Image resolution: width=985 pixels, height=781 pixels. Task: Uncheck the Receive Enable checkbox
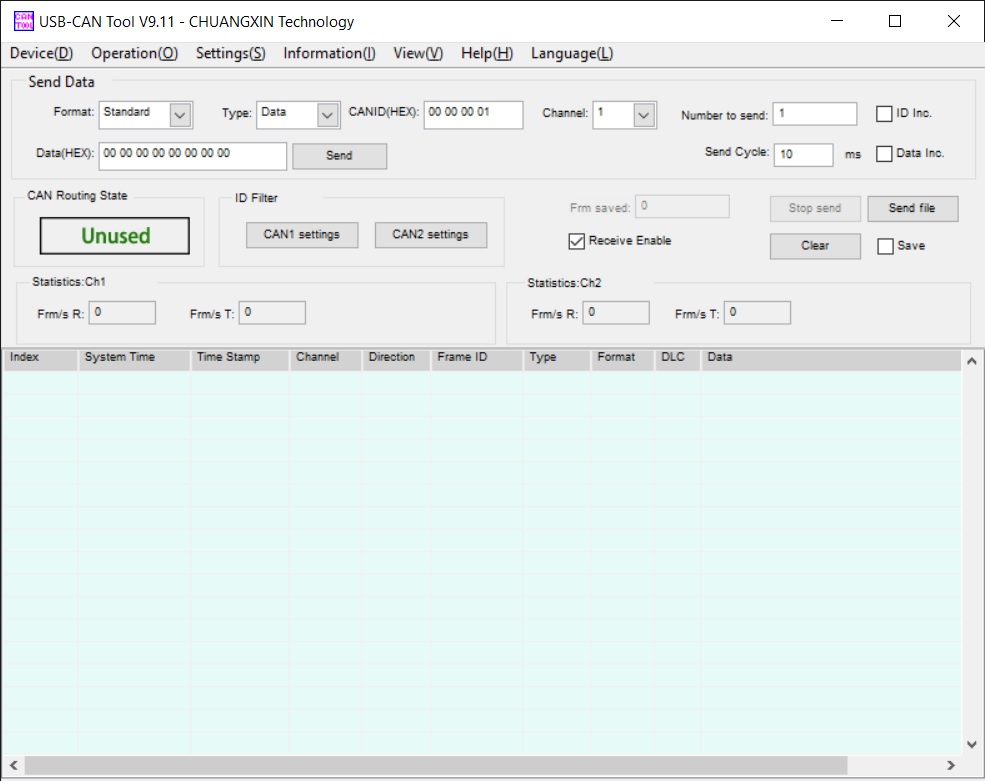point(576,241)
